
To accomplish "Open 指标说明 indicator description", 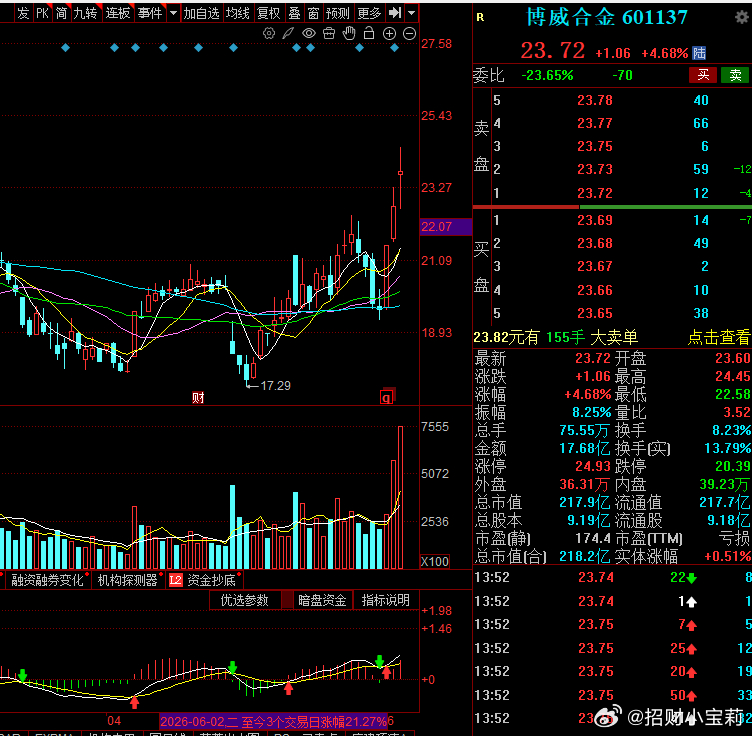I will point(386,600).
